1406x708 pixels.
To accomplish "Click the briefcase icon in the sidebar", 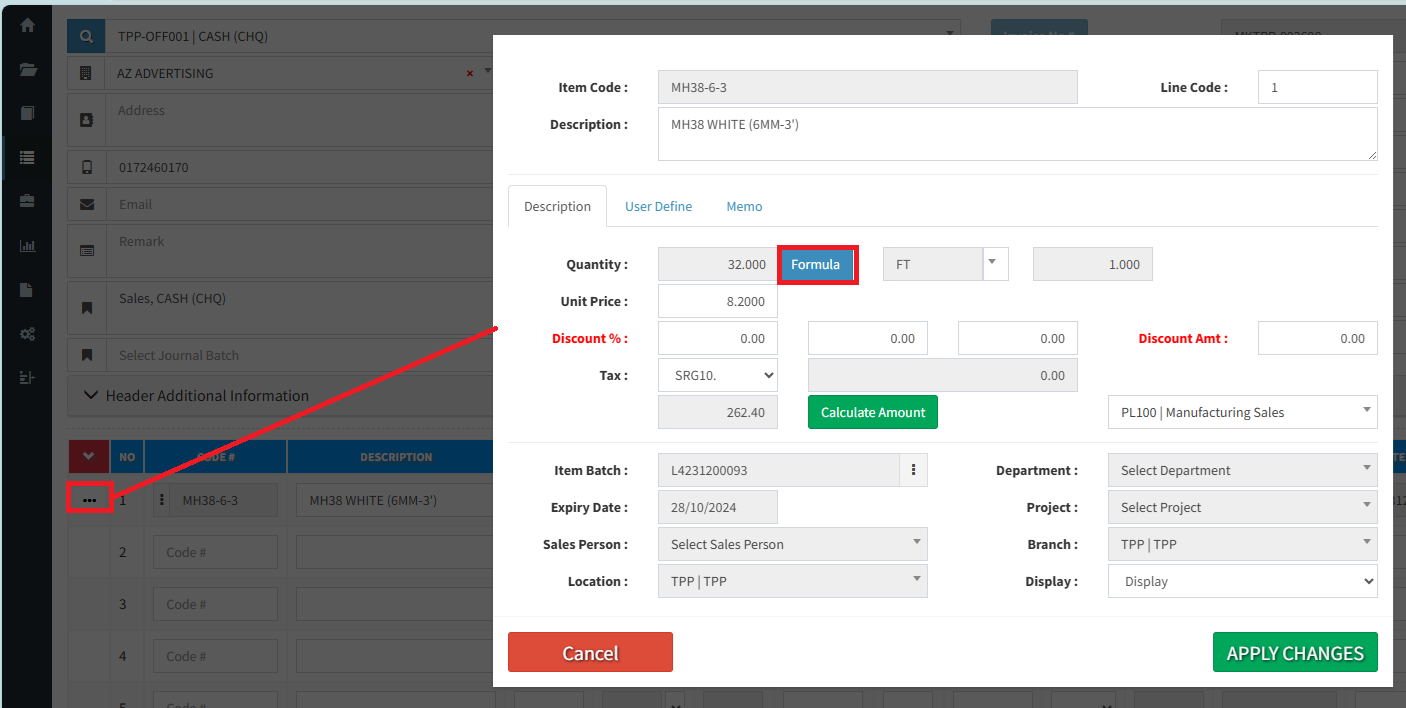I will tap(27, 201).
